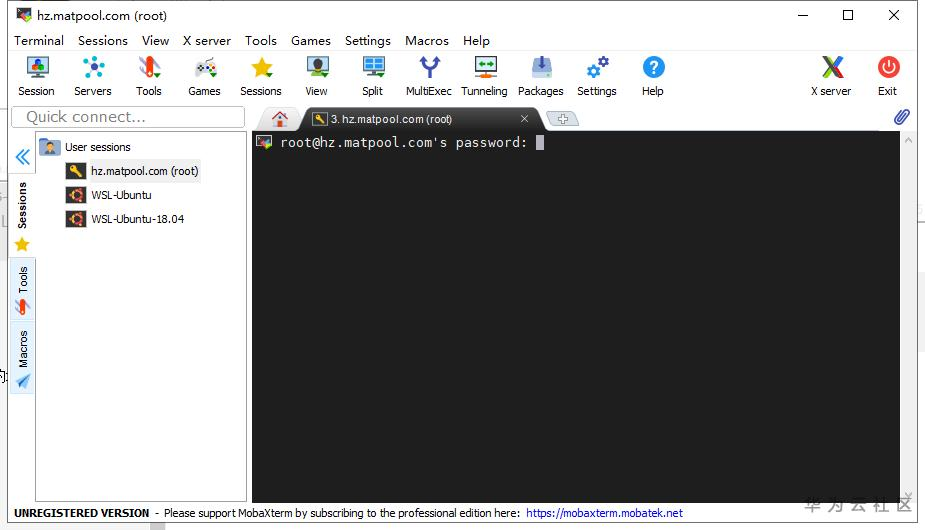Open the Sessions star toolbar icon

261,77
